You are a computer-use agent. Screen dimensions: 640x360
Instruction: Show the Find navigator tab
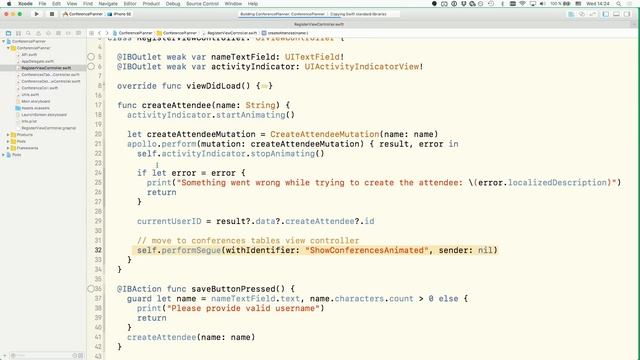(28, 33)
